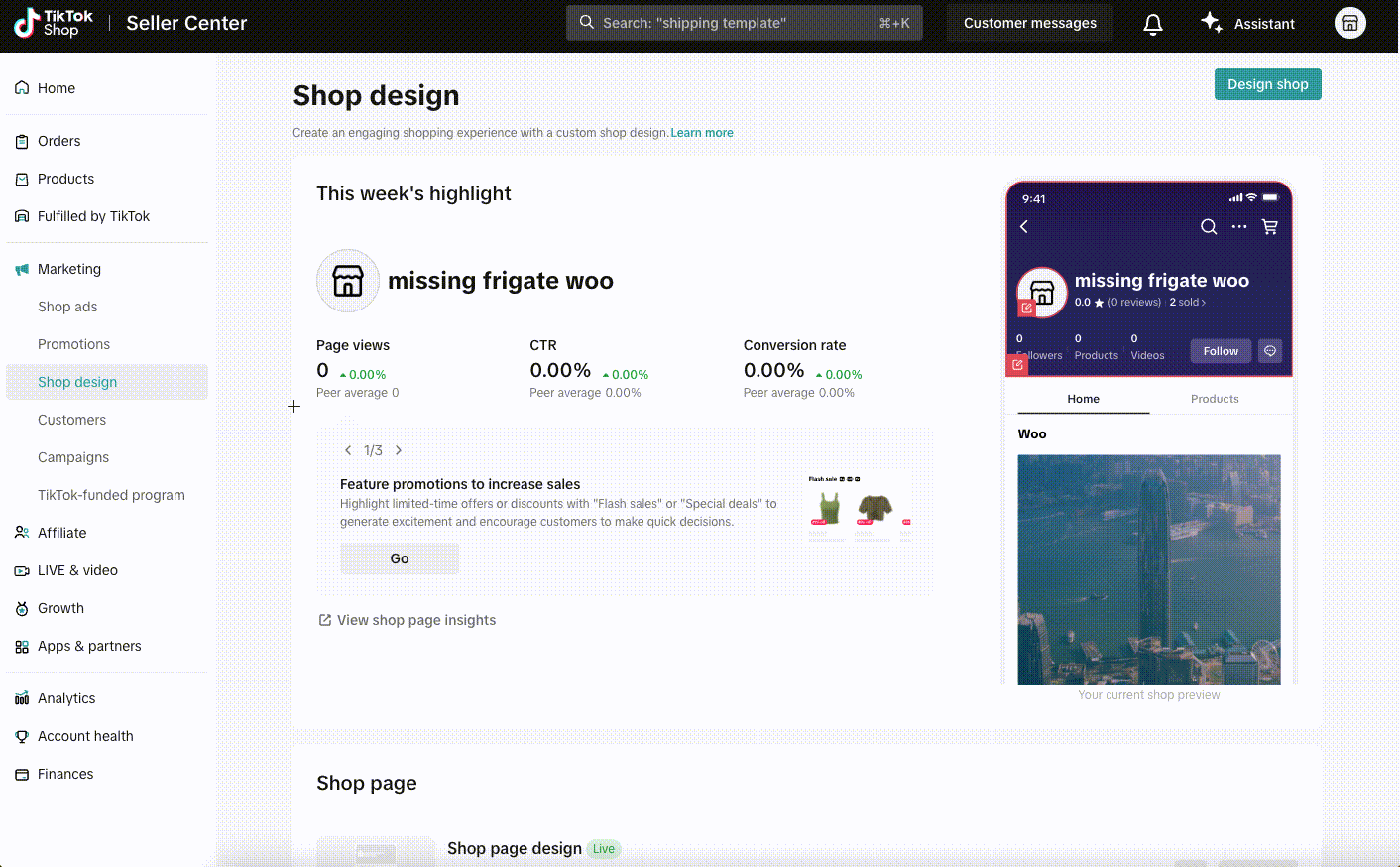
Task: Click the edit icon on shop avatar
Action: 1027,309
